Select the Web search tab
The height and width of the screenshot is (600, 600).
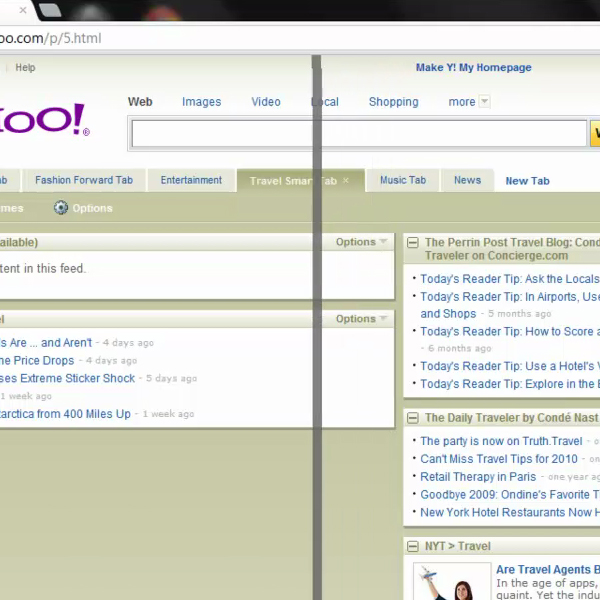[140, 102]
